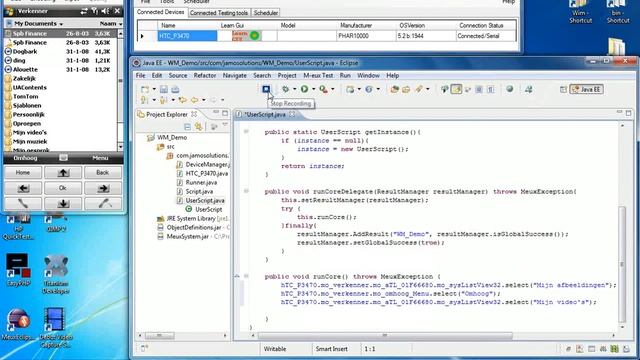Image resolution: width=640 pixels, height=360 pixels.
Task: Click the end call phone button on emulator
Action: pos(103,203)
